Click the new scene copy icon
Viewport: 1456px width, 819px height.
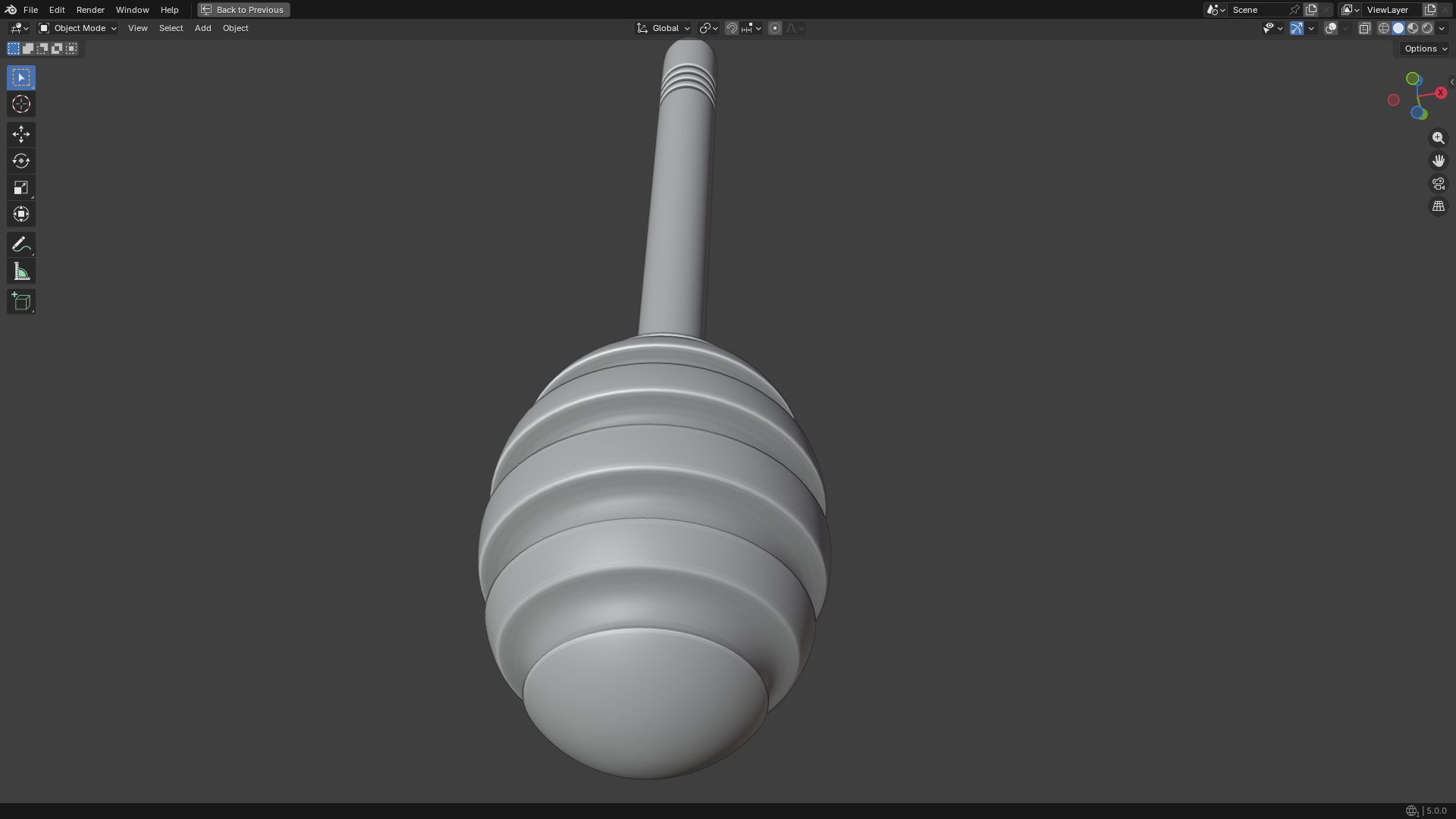click(x=1311, y=10)
